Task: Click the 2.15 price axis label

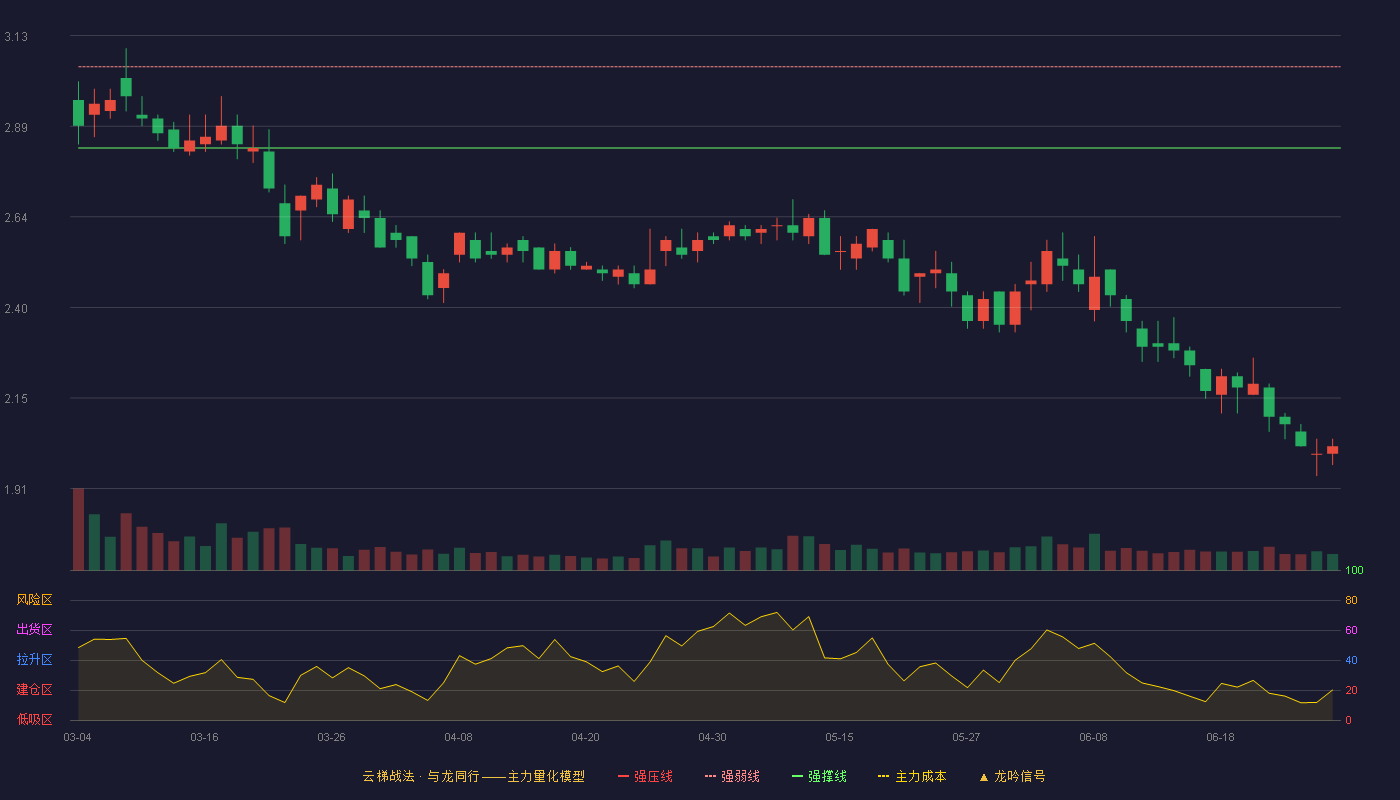Action: coord(16,400)
